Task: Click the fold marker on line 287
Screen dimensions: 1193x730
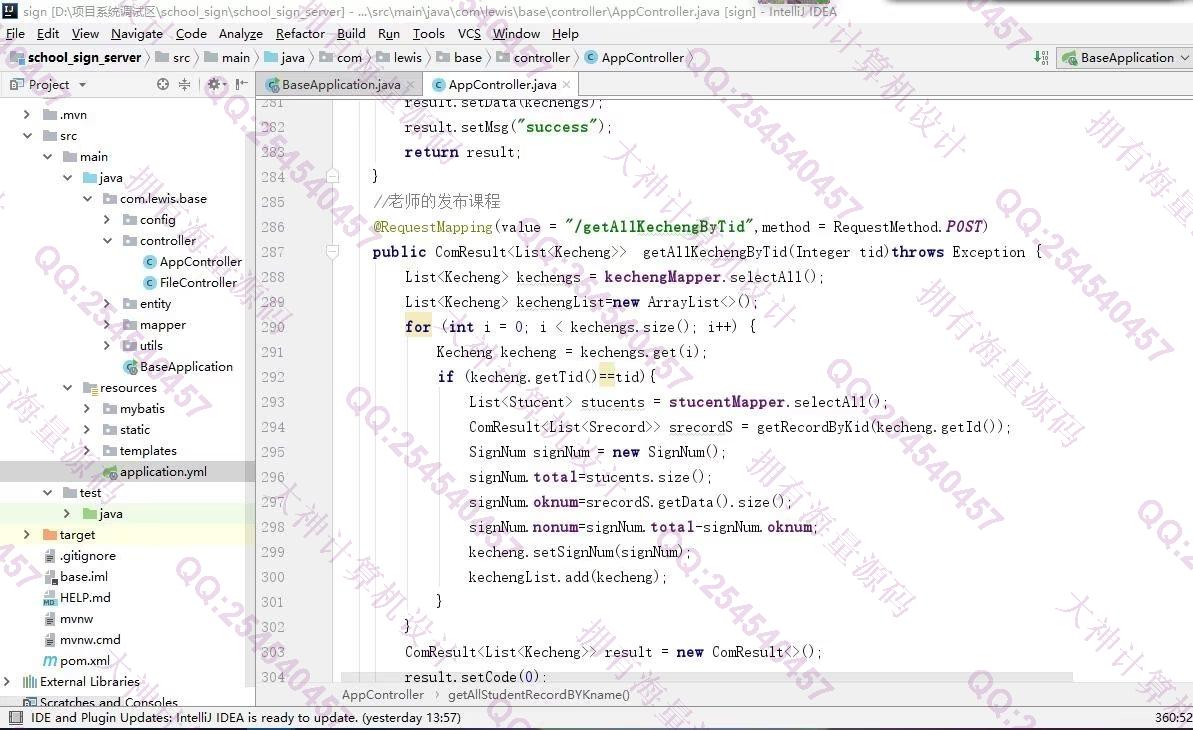Action: pyautogui.click(x=332, y=251)
